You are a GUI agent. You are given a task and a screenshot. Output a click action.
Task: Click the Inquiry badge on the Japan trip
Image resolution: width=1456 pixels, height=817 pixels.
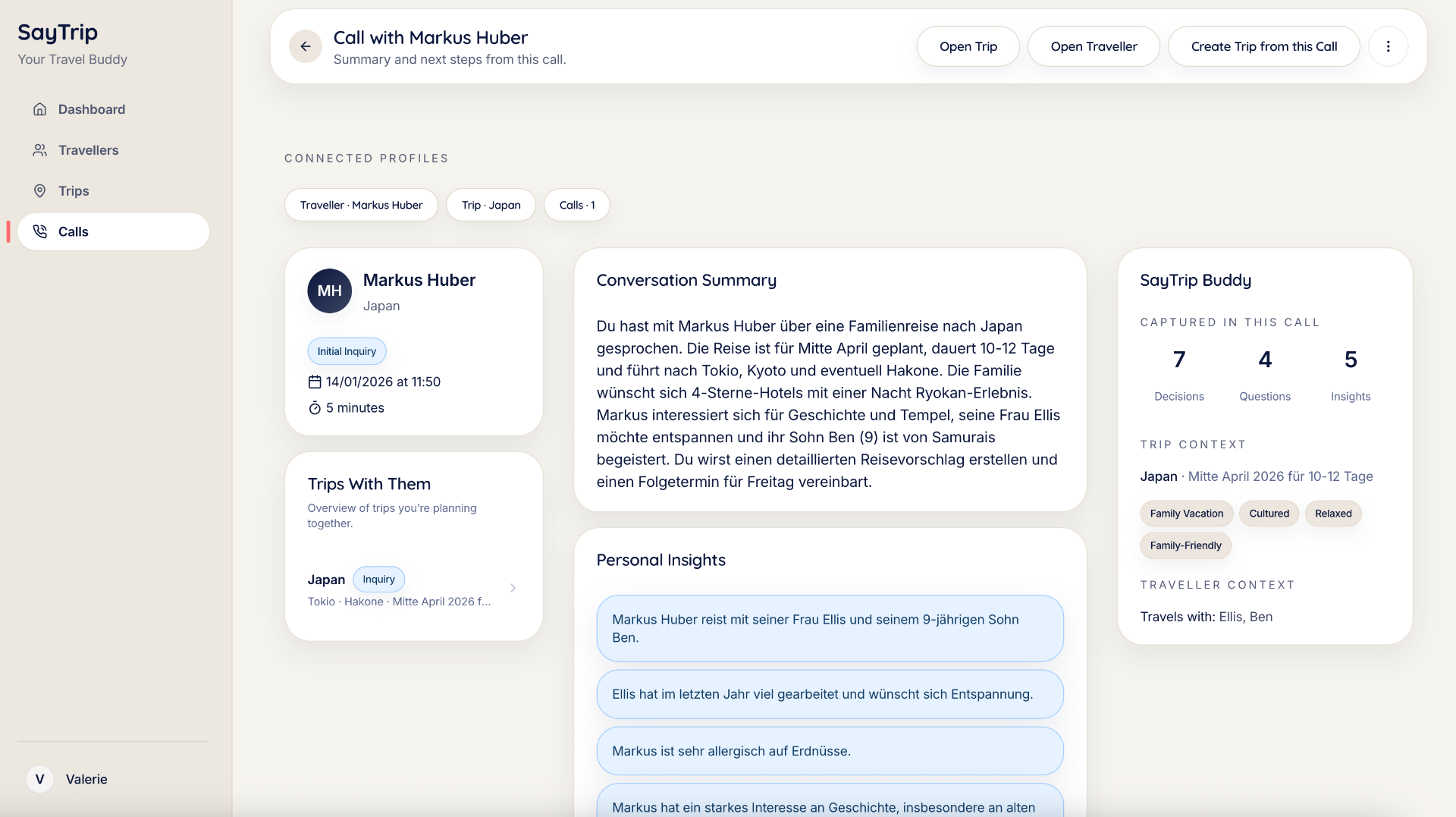[378, 579]
